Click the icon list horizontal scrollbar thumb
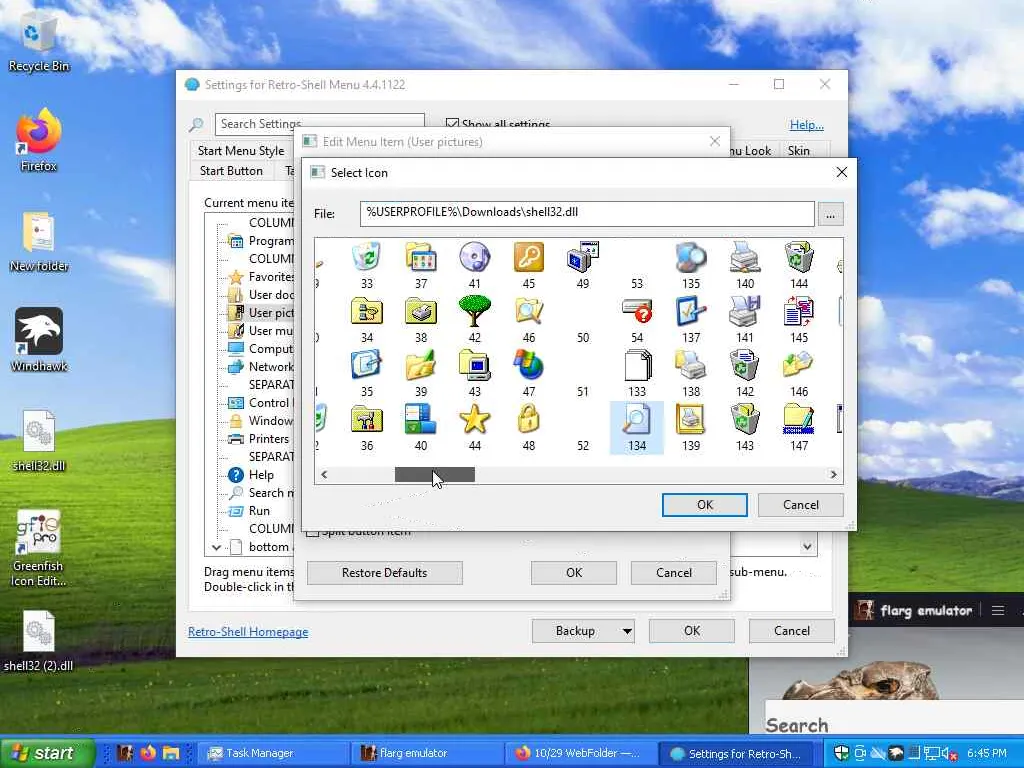 click(435, 475)
